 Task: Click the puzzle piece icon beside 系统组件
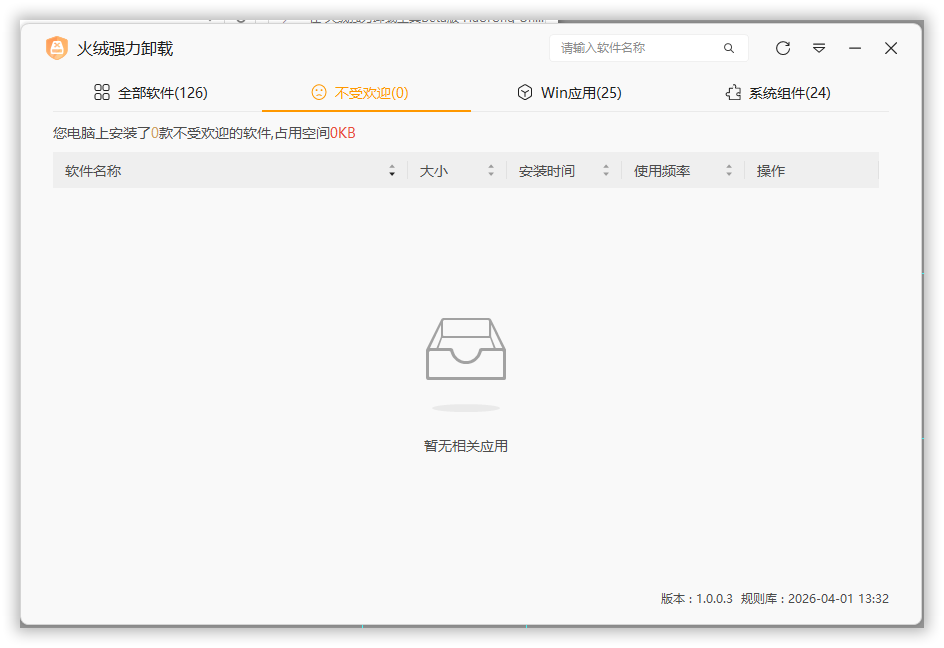pos(733,93)
